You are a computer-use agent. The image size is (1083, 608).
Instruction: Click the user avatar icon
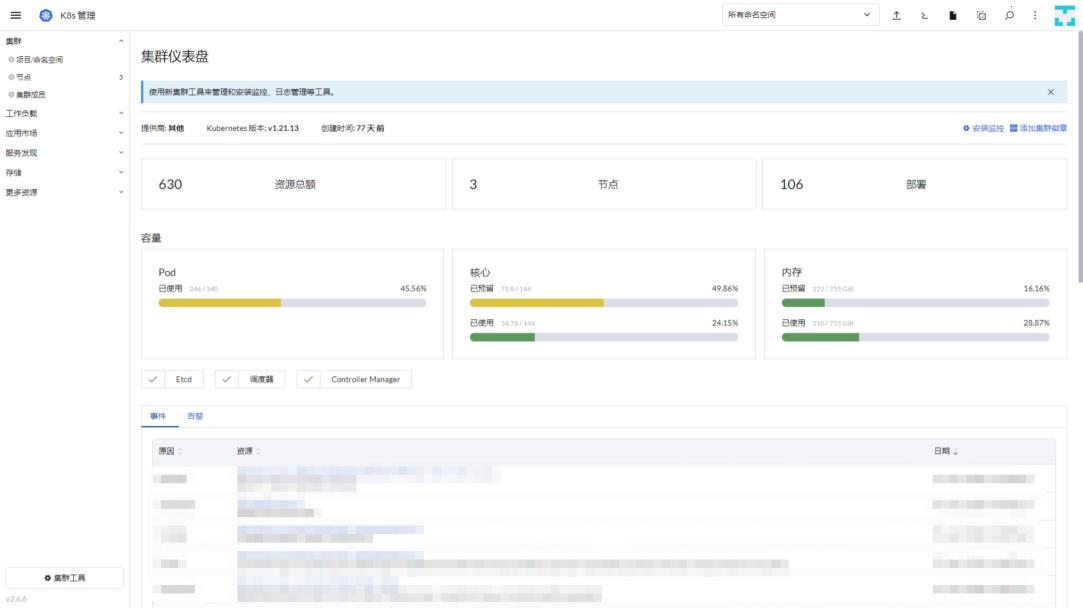click(1064, 15)
